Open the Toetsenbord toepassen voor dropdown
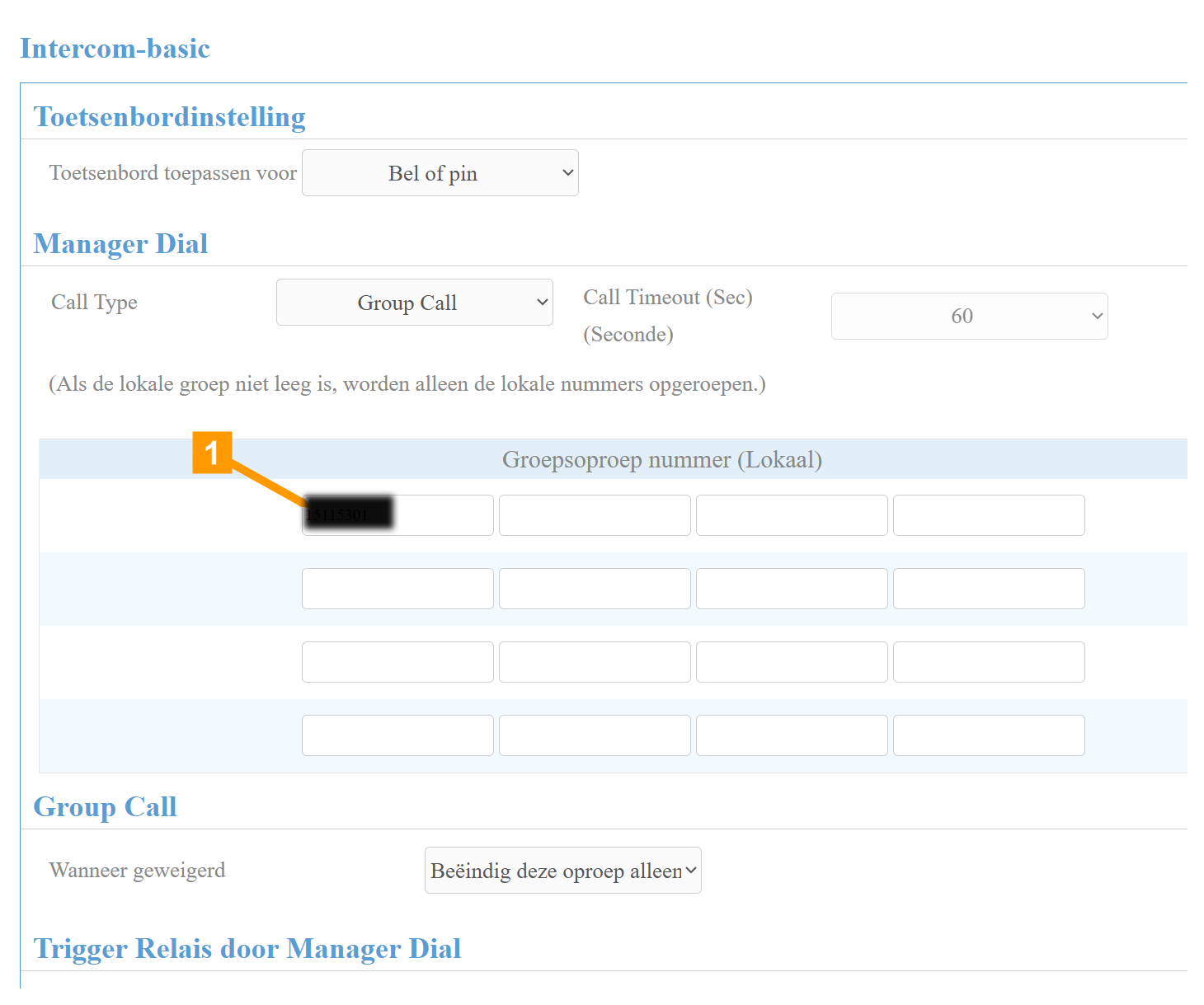The image size is (1204, 1005). point(440,173)
